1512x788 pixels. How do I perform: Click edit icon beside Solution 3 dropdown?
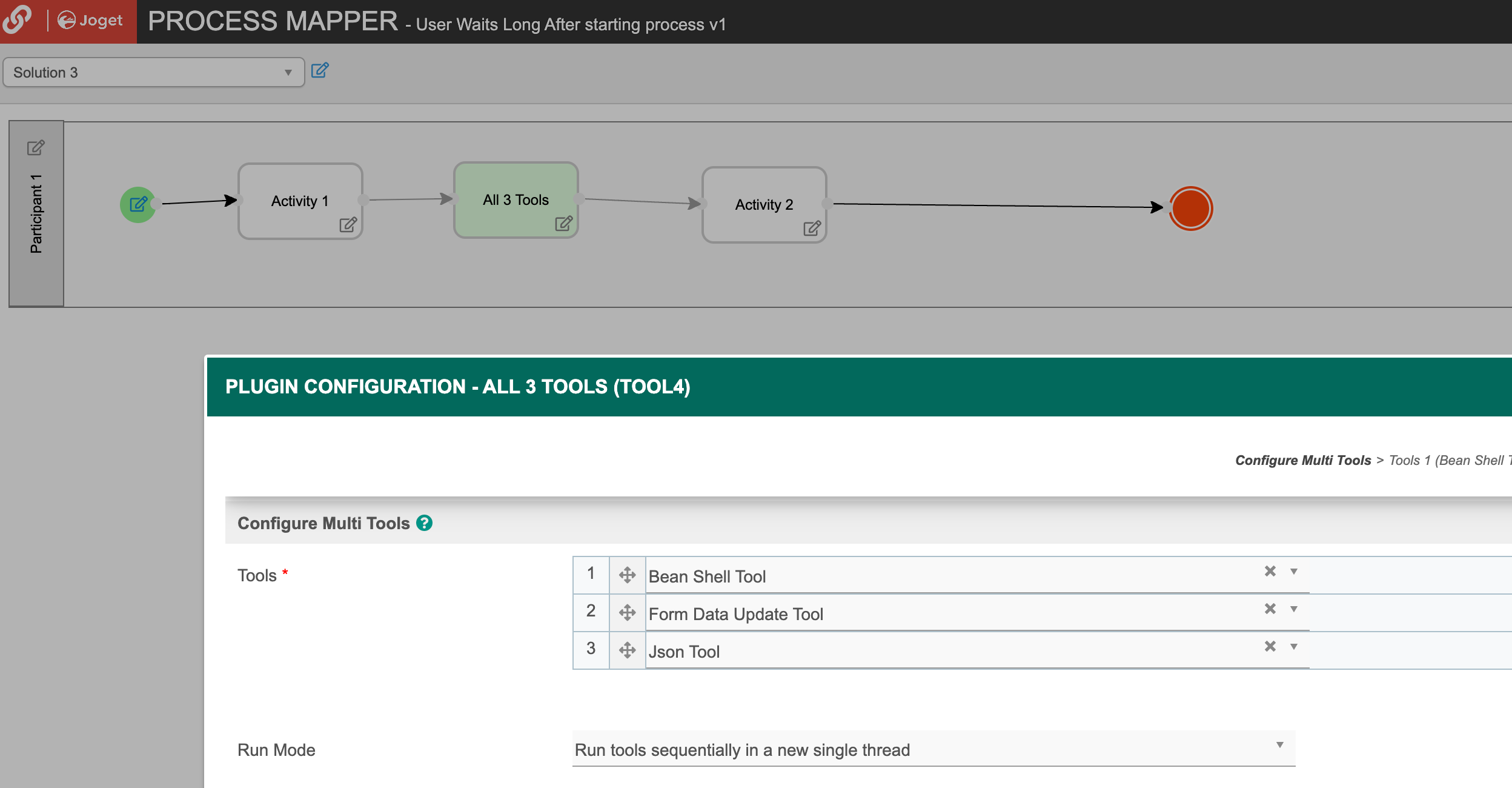[320, 70]
